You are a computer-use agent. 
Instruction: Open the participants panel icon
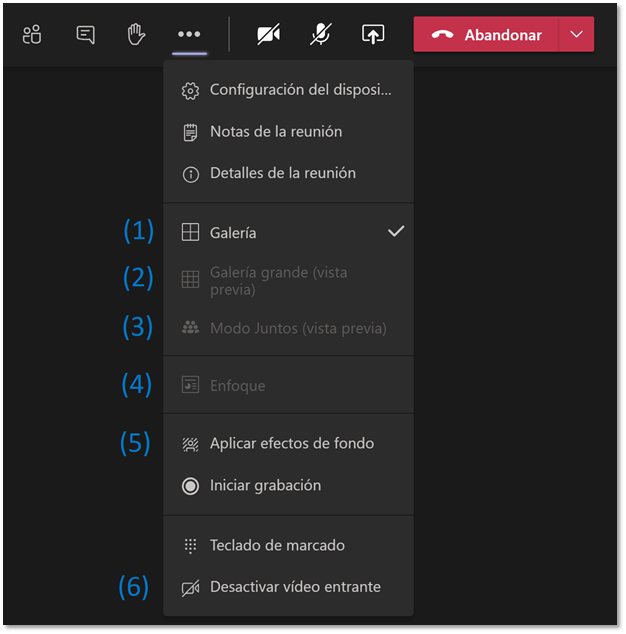32,34
